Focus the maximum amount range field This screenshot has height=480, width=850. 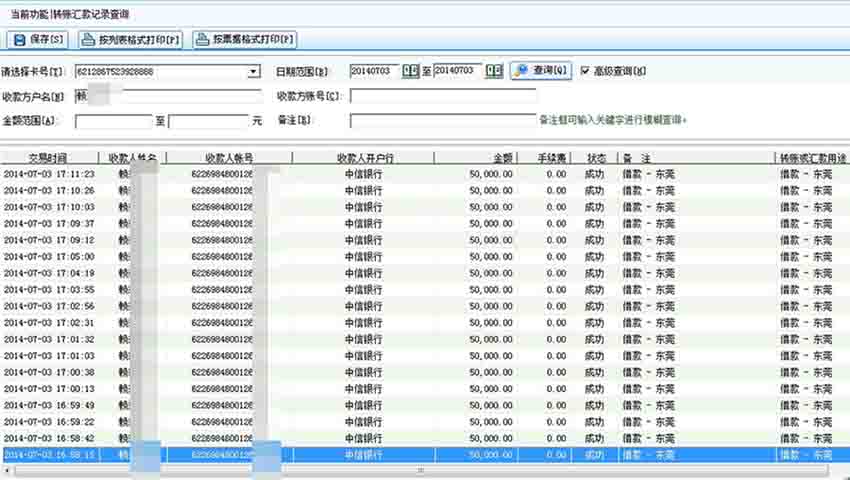(x=208, y=121)
